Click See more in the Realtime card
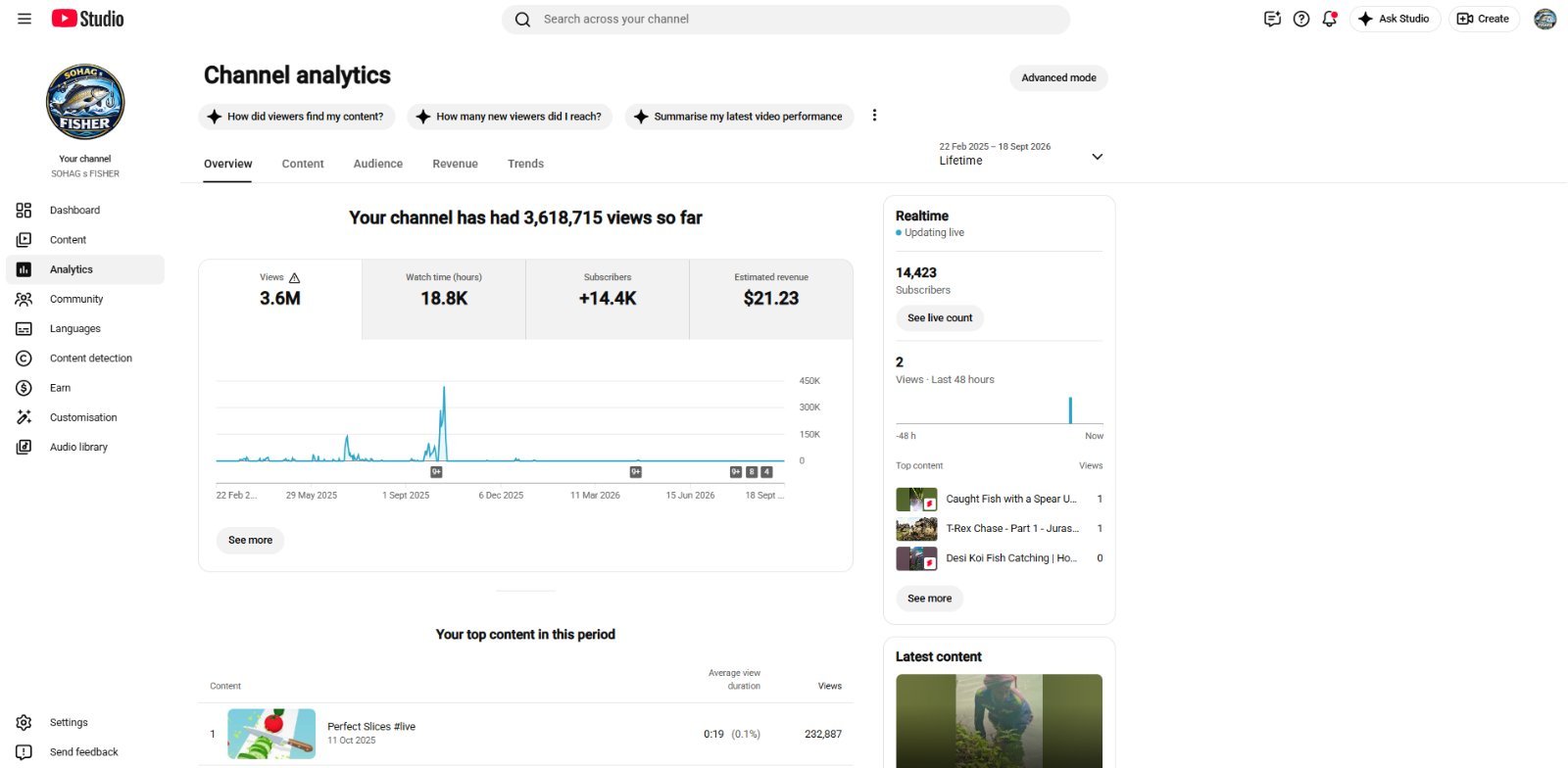Screen dimensions: 1568x768 (929, 599)
